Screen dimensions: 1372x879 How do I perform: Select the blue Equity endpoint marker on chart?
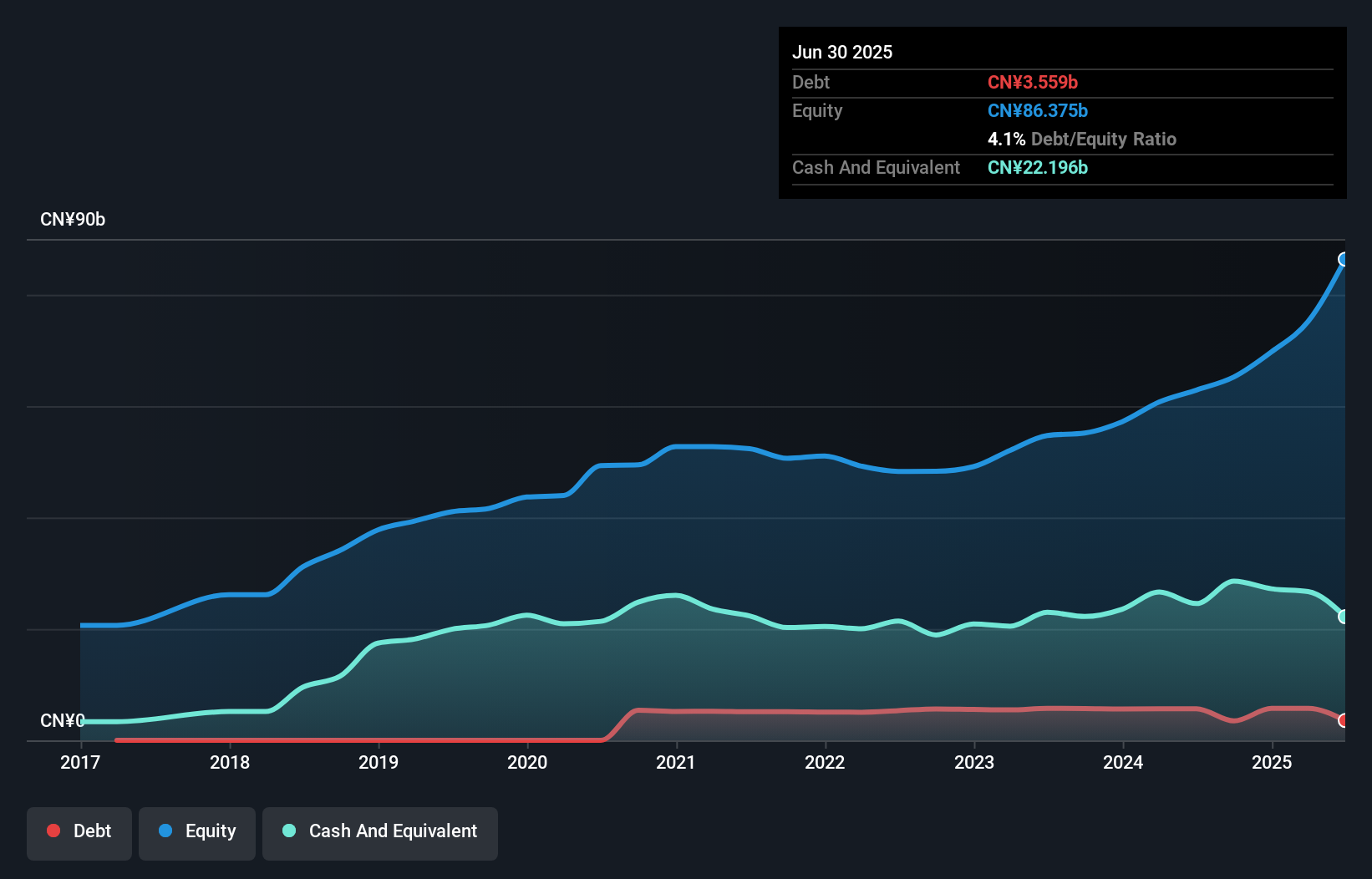[1344, 259]
